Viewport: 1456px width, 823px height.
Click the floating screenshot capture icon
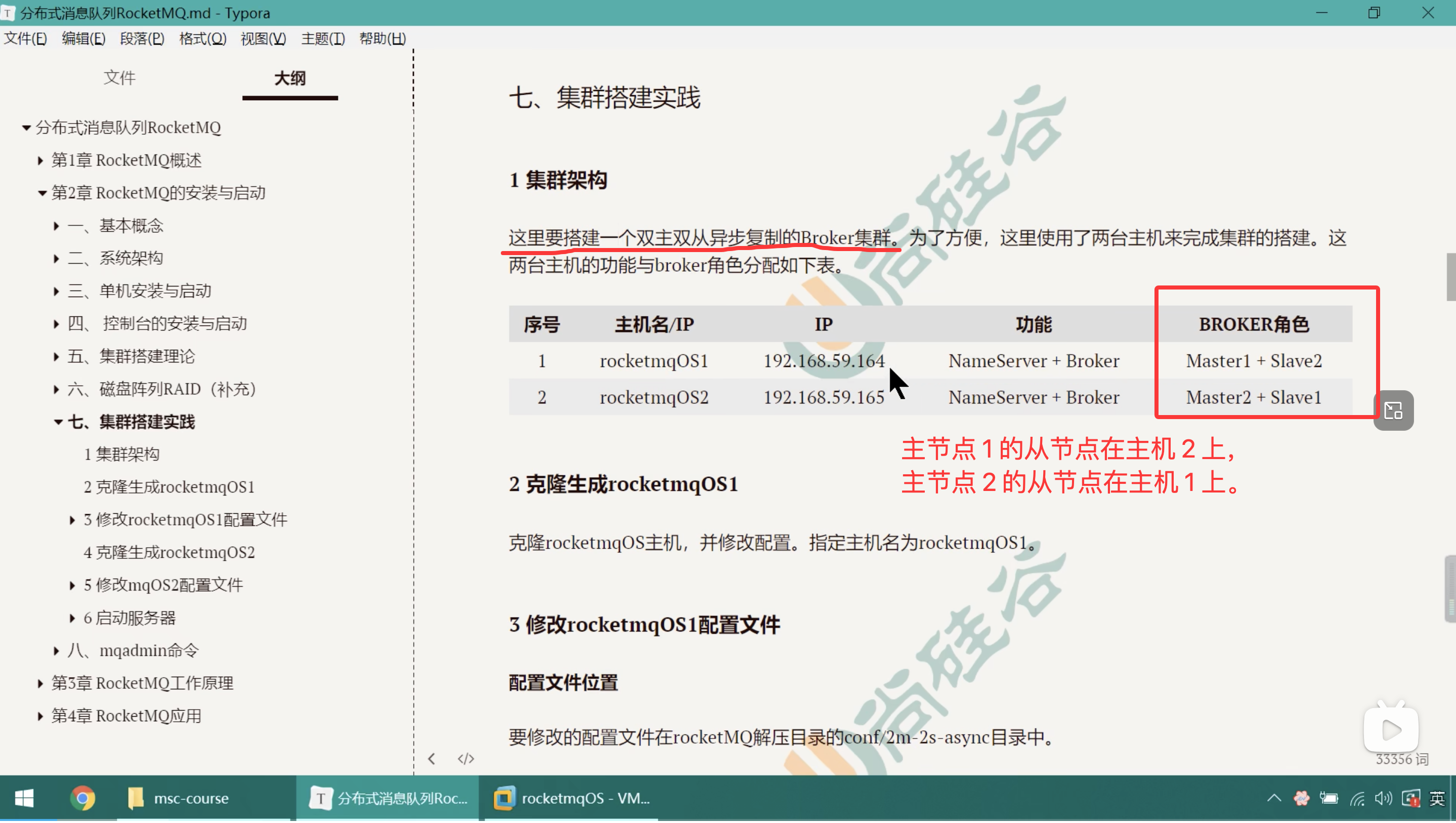point(1393,410)
